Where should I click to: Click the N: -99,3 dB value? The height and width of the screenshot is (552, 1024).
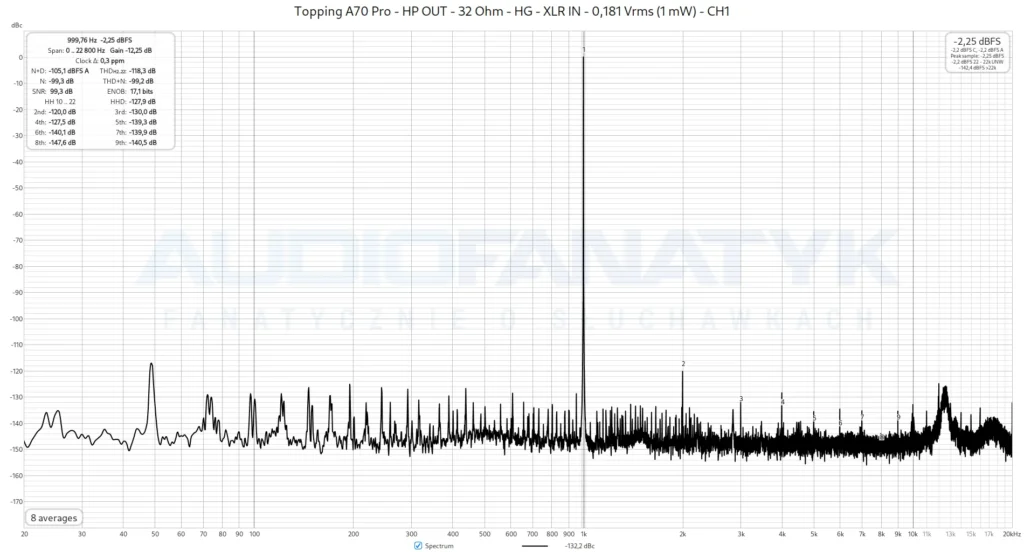(61, 81)
